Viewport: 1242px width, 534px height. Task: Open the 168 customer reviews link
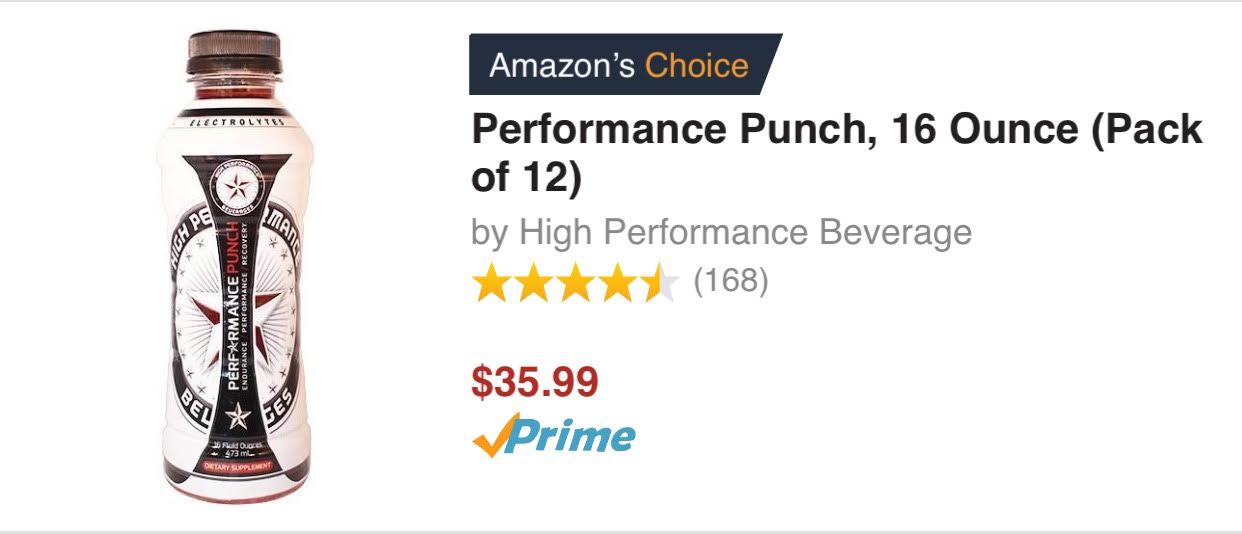click(731, 281)
